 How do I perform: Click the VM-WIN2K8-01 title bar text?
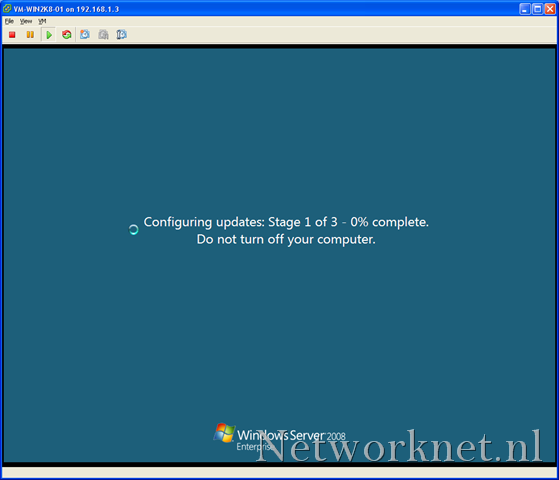66,9
